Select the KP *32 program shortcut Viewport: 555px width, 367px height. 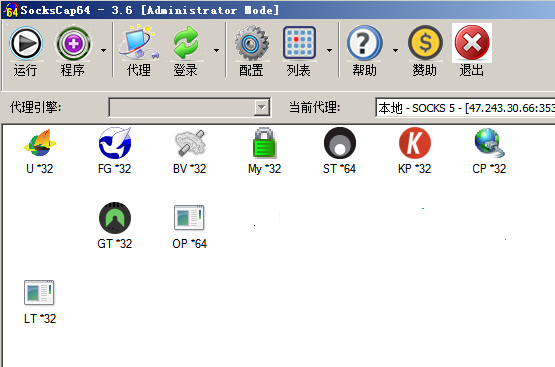point(414,151)
